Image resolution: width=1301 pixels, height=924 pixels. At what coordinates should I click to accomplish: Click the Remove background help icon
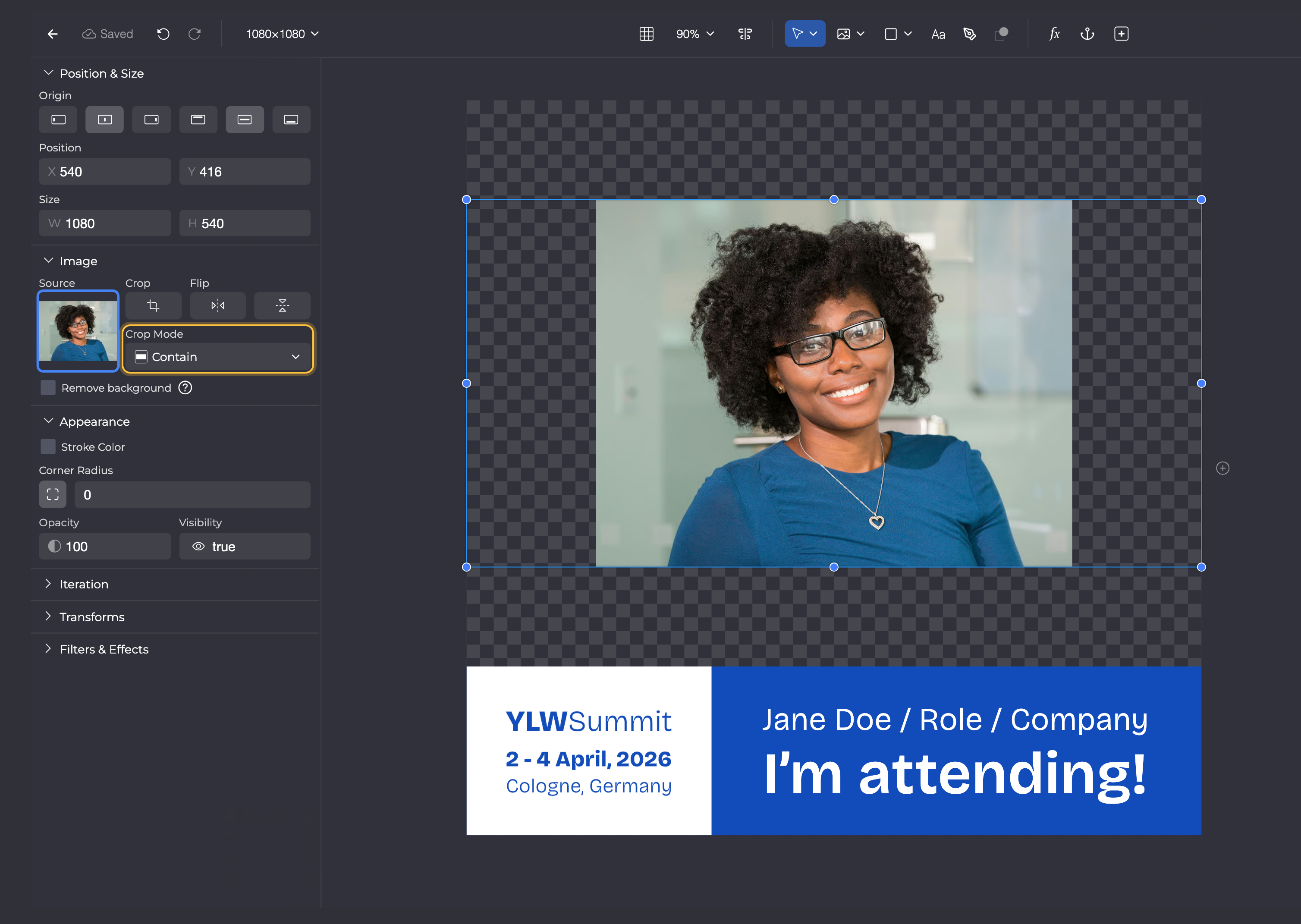185,388
